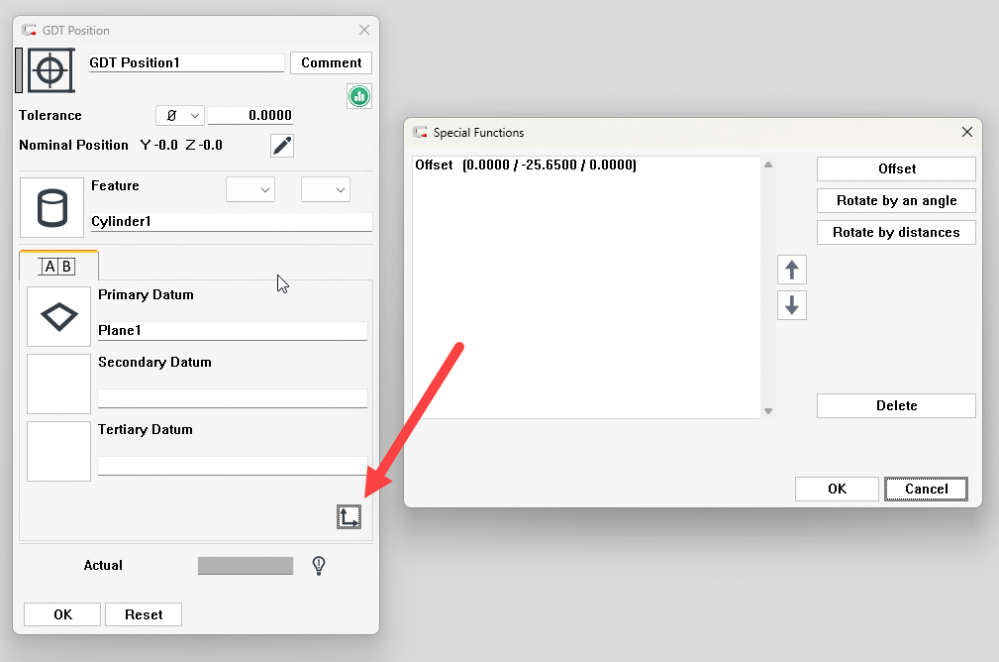Close the Special Functions dialog
Screen dimensions: 999x662
(967, 132)
